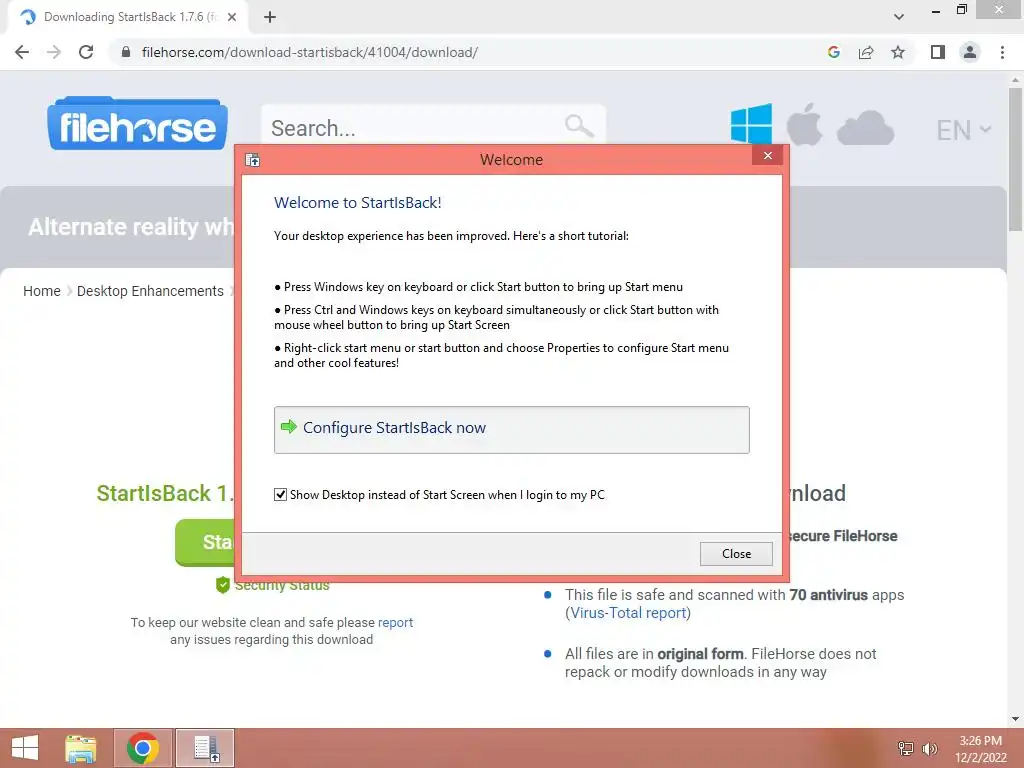Bookmark this page with star icon
1024x768 pixels.
[x=898, y=52]
